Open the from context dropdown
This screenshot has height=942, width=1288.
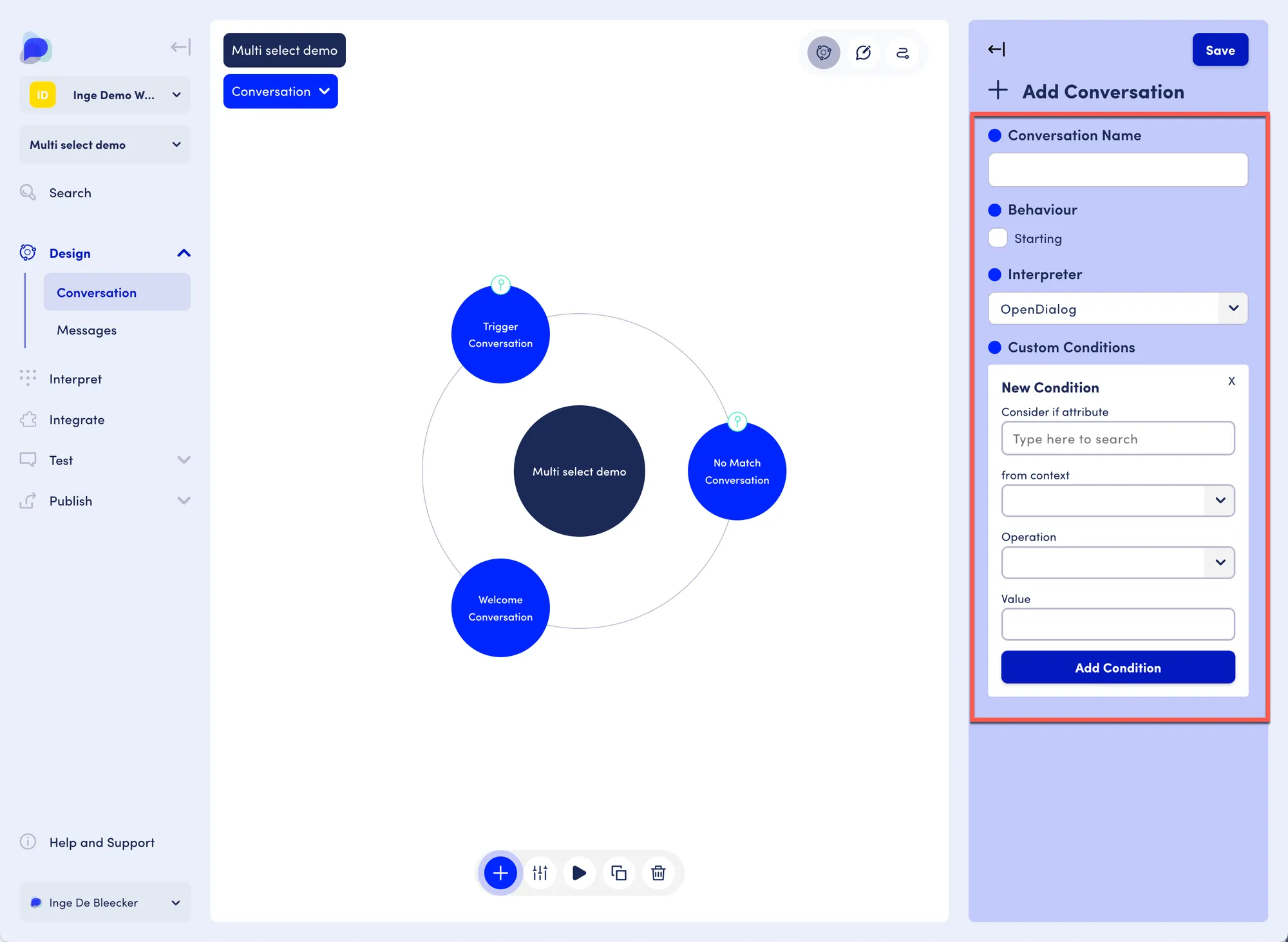[x=1118, y=501]
